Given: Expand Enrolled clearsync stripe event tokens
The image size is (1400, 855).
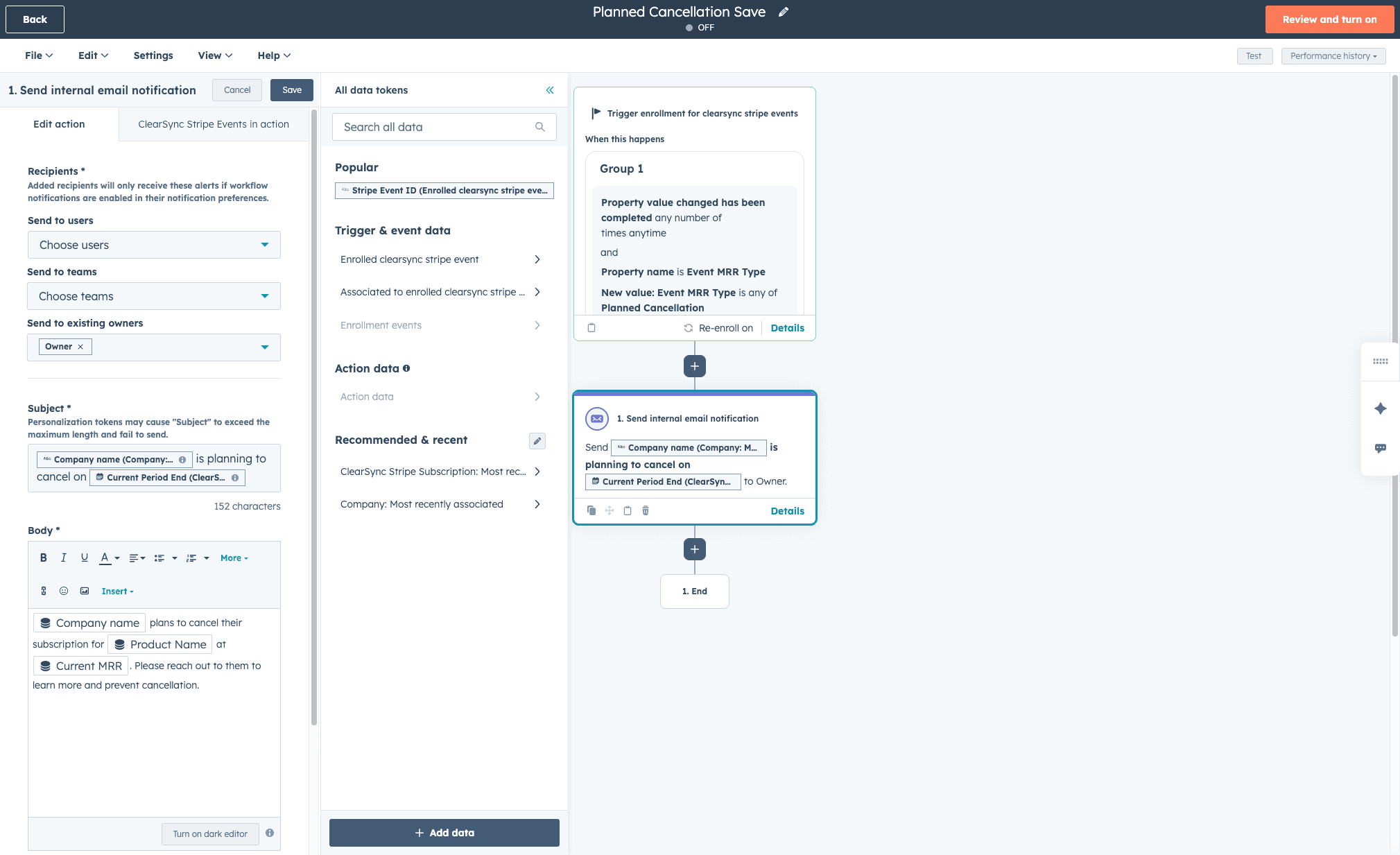Looking at the screenshot, I should click(x=440, y=259).
